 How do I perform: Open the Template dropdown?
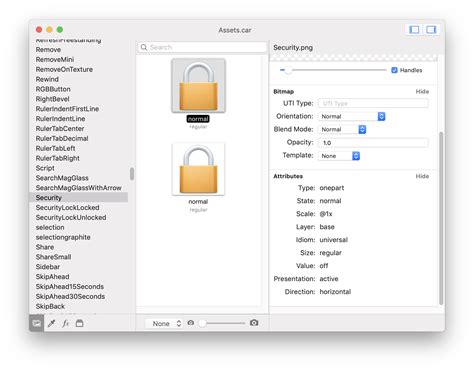click(339, 156)
